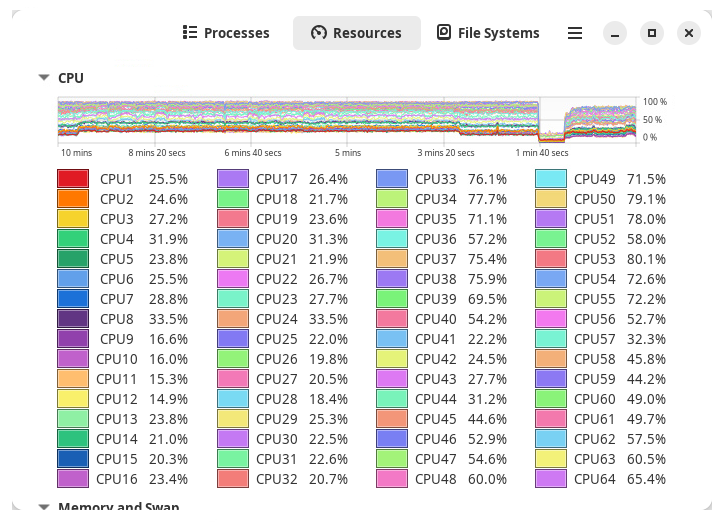This screenshot has height=523, width=724.
Task: Click the CPU64 color swatch
Action: click(x=551, y=479)
